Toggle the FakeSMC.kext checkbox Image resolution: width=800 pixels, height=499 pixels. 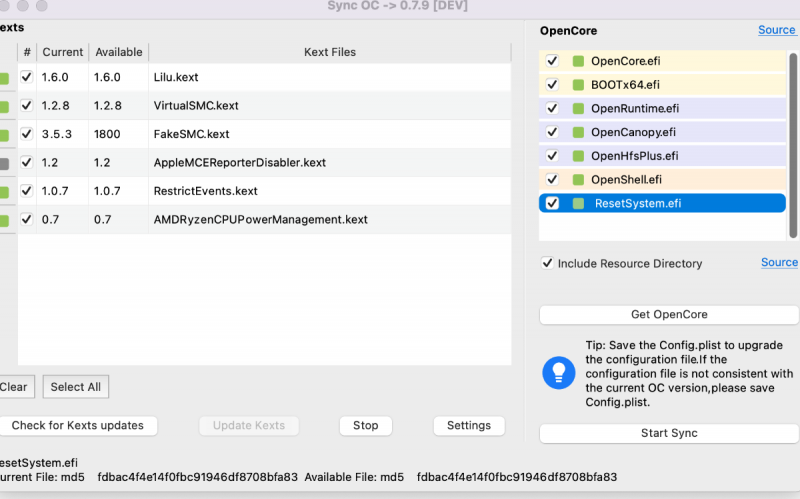(27, 134)
